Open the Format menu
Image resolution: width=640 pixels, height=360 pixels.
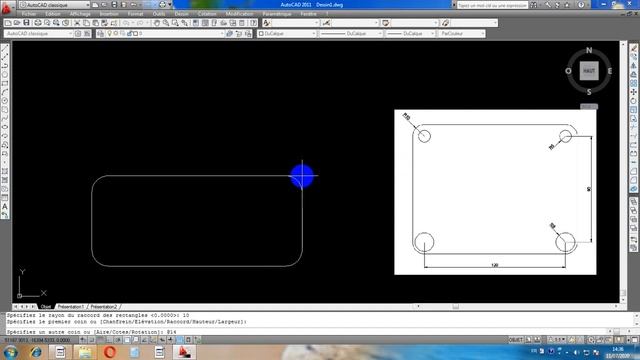click(x=136, y=14)
